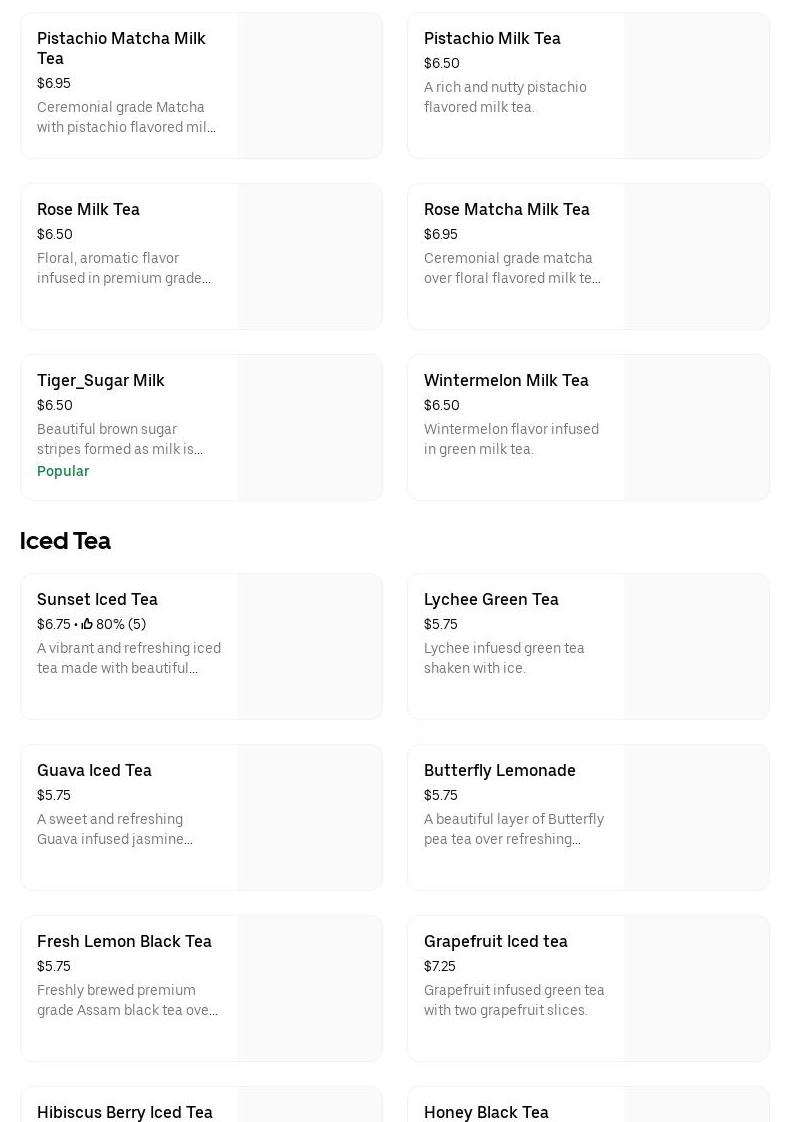The image size is (804, 1122).
Task: Open the Sunset Iced Tea title
Action: [x=97, y=599]
